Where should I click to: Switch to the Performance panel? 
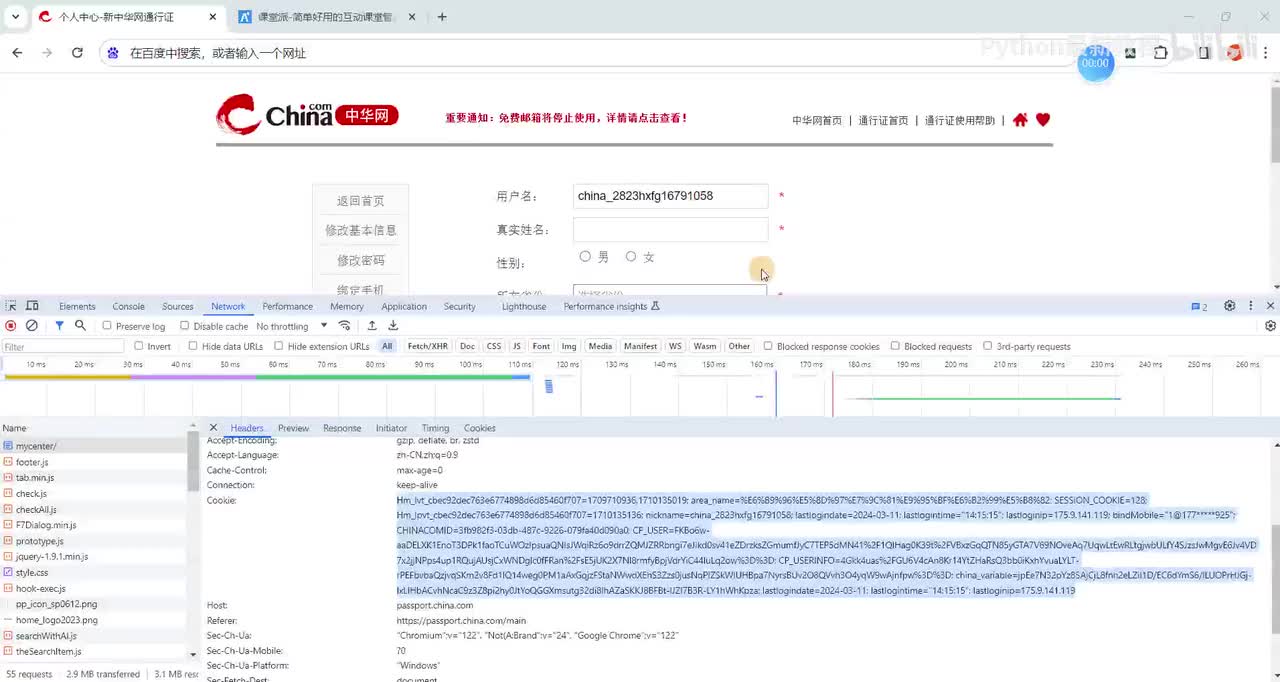pyautogui.click(x=287, y=306)
